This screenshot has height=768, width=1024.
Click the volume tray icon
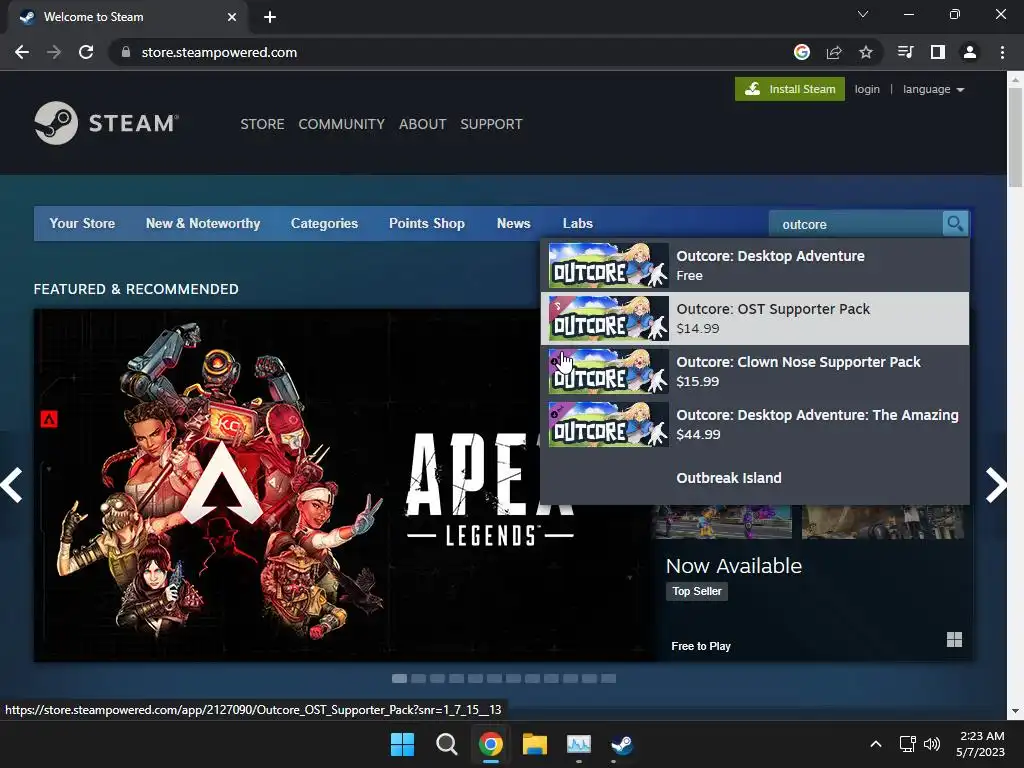point(932,744)
